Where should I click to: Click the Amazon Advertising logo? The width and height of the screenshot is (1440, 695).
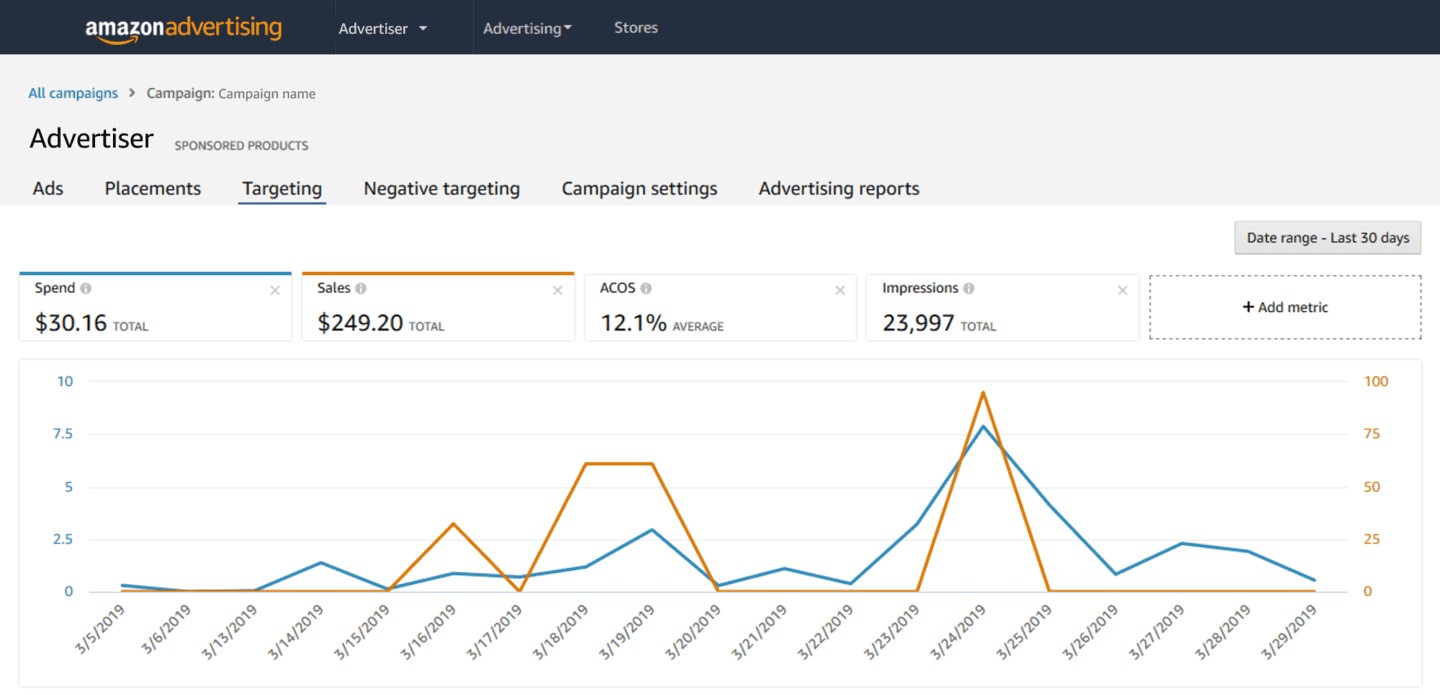[183, 29]
